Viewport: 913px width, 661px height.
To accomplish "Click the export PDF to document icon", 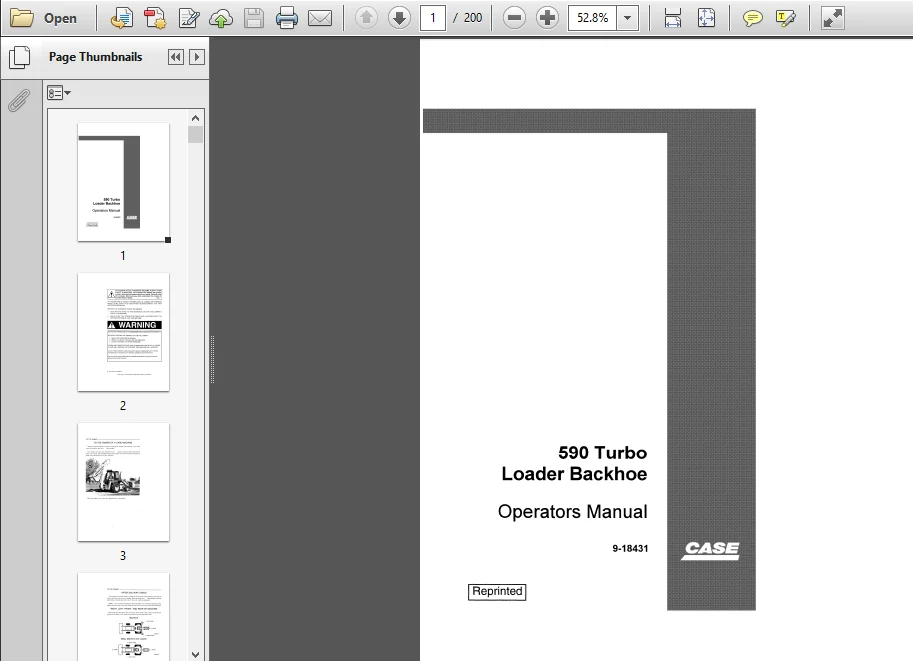I will (121, 18).
